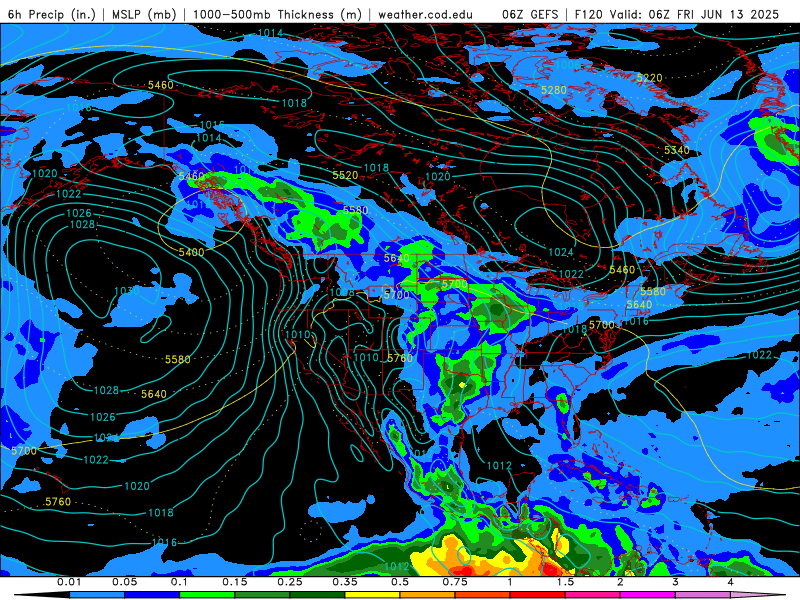The image size is (800, 600).
Task: Click the '6h Precip (in.)' header label
Action: 52,14
